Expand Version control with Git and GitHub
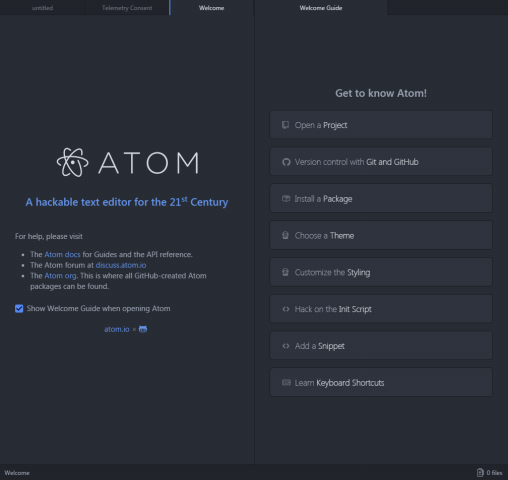Viewport: 508px width, 480px height. point(381,162)
